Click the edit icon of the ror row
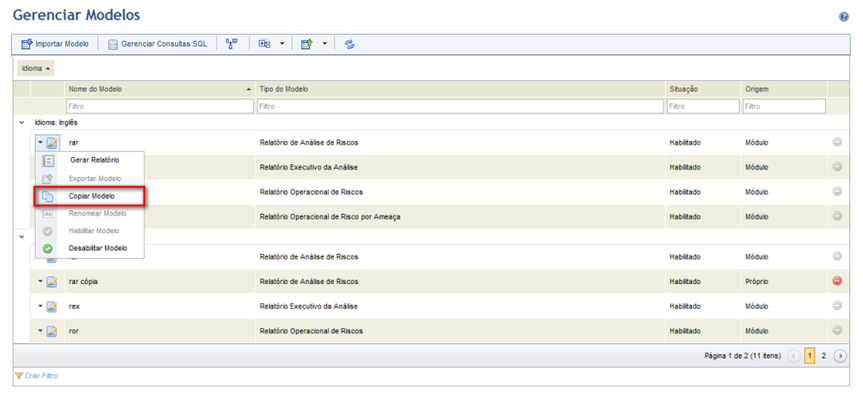 52,331
